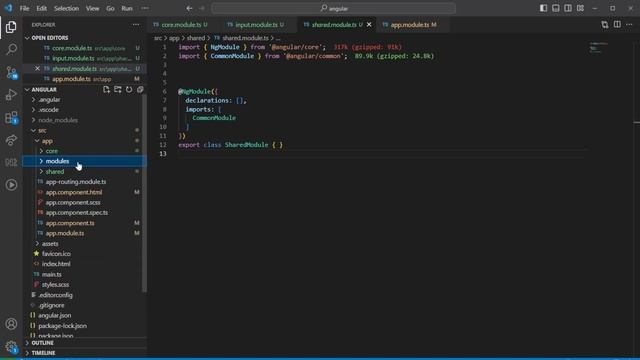Collapse the Open Editors section

coord(50,38)
